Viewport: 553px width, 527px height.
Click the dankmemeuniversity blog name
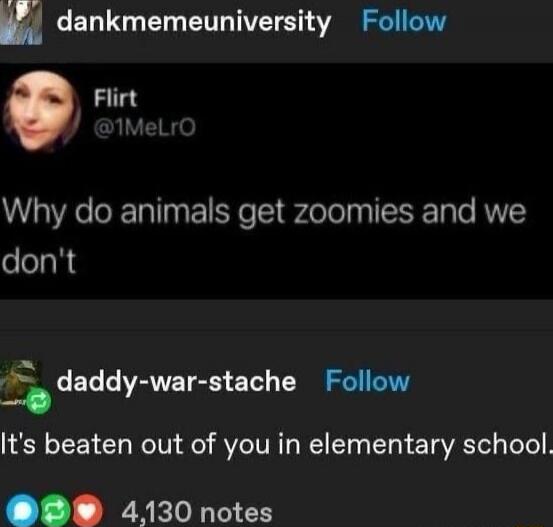coord(194,23)
